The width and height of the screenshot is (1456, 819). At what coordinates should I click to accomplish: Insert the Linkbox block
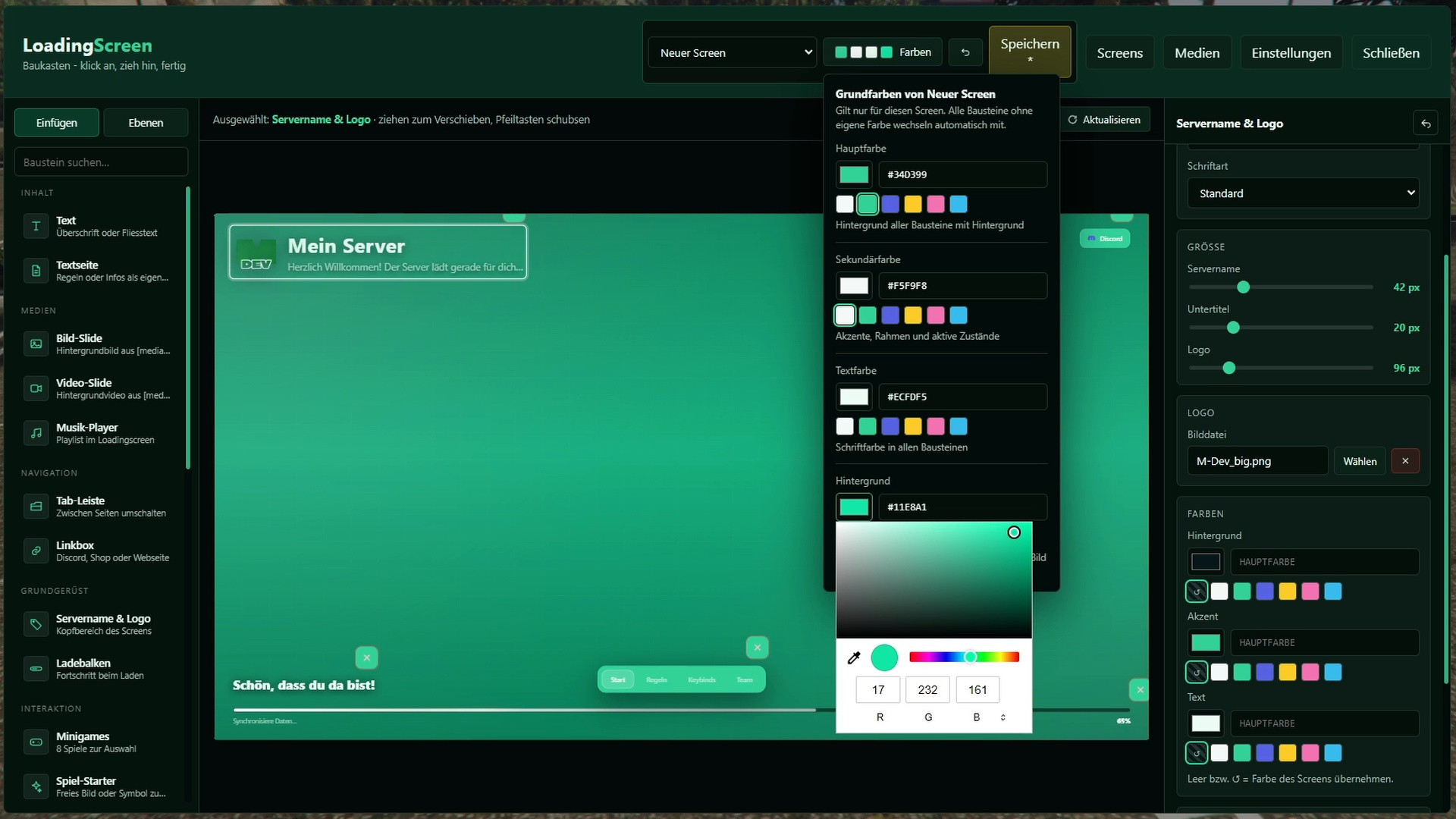[101, 551]
